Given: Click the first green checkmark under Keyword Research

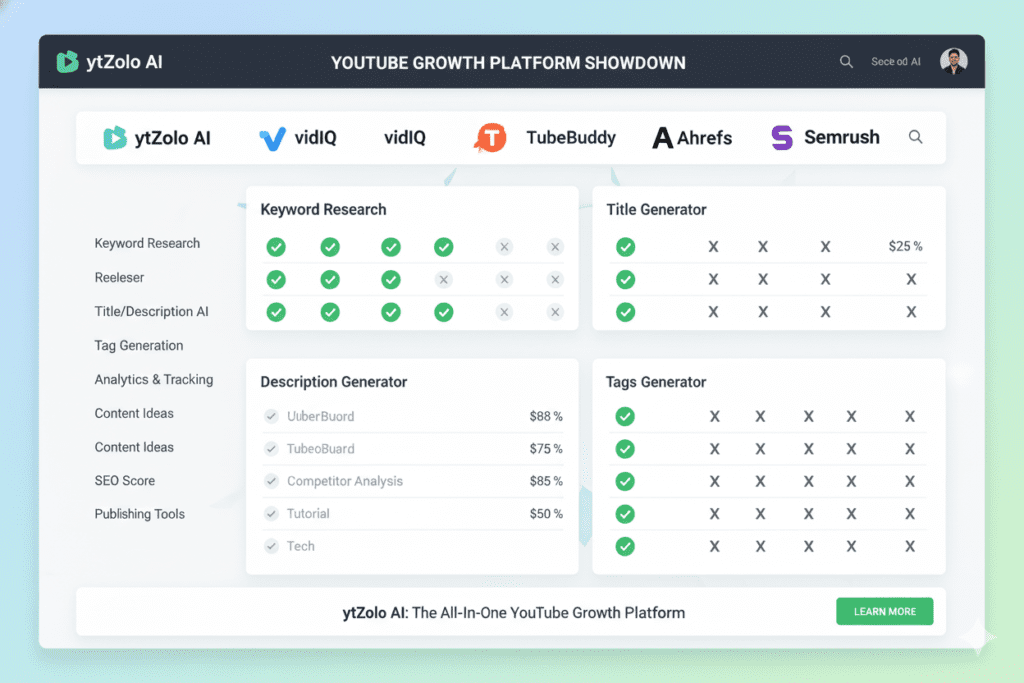Looking at the screenshot, I should [x=276, y=246].
